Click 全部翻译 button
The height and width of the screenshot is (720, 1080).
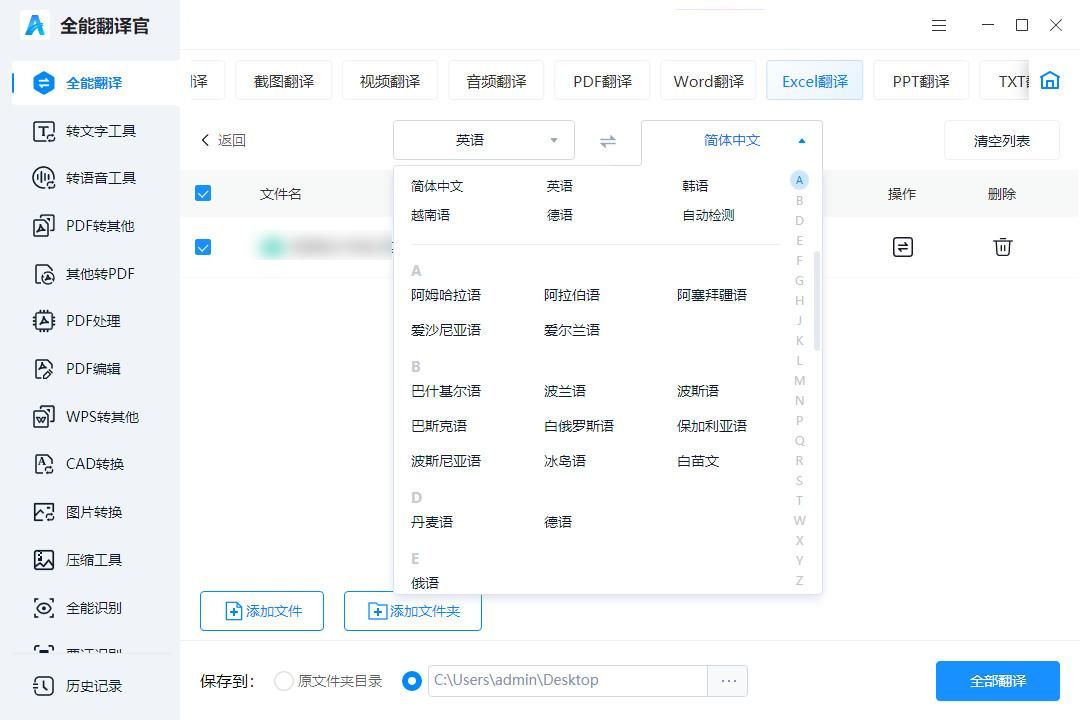997,681
